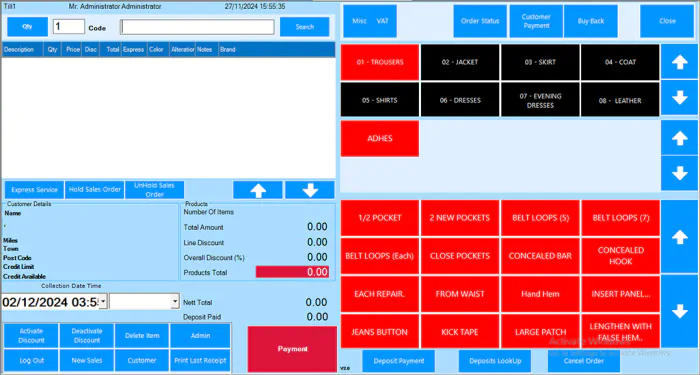
Task: Click the Search button
Action: point(304,27)
